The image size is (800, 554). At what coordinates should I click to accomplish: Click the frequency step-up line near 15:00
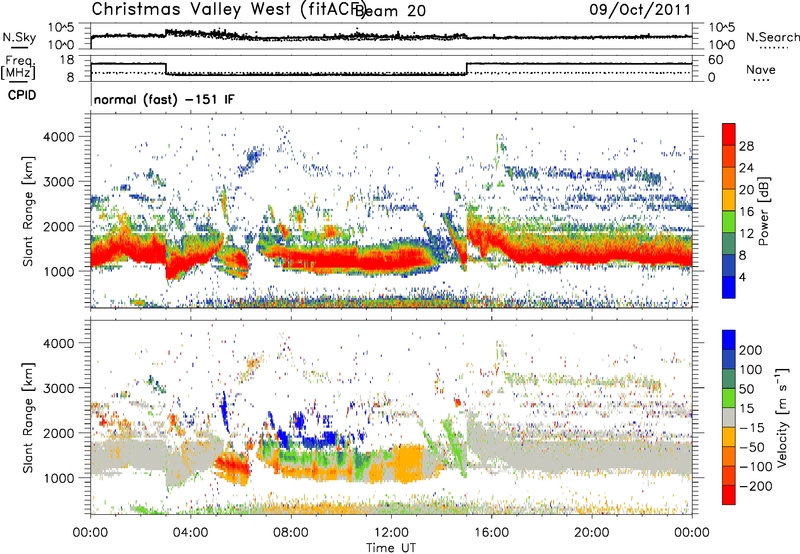click(466, 69)
